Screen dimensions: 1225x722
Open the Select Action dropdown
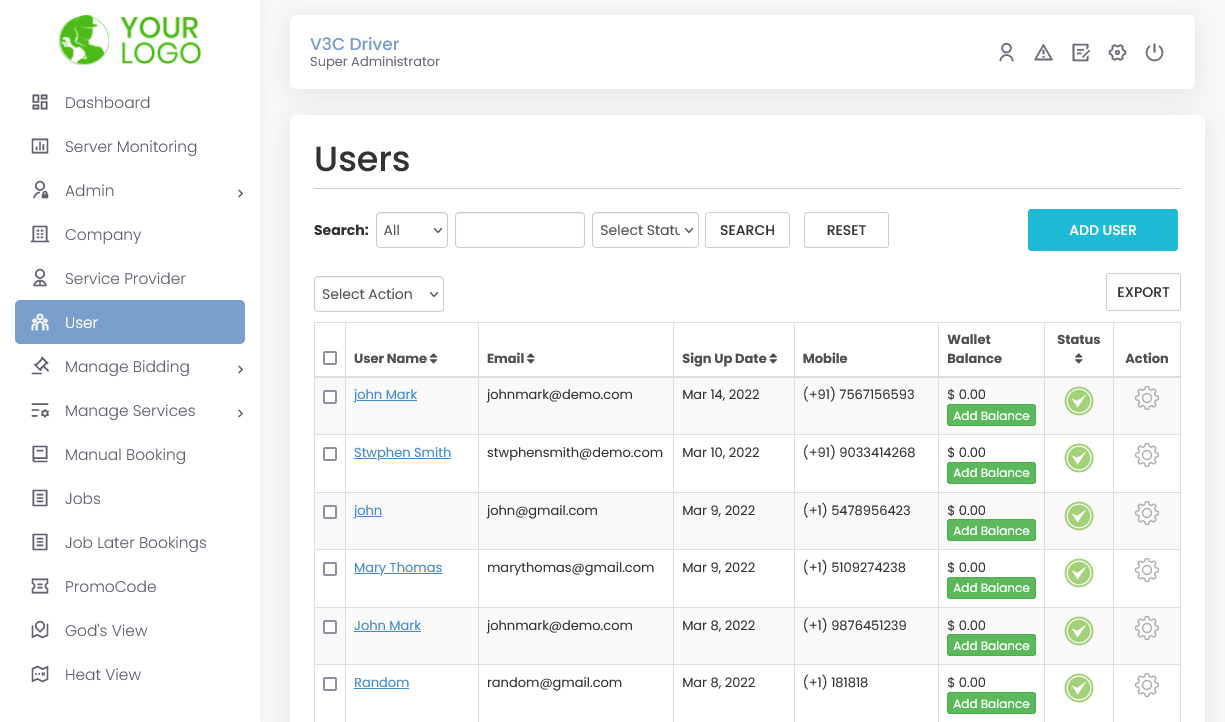(x=378, y=293)
